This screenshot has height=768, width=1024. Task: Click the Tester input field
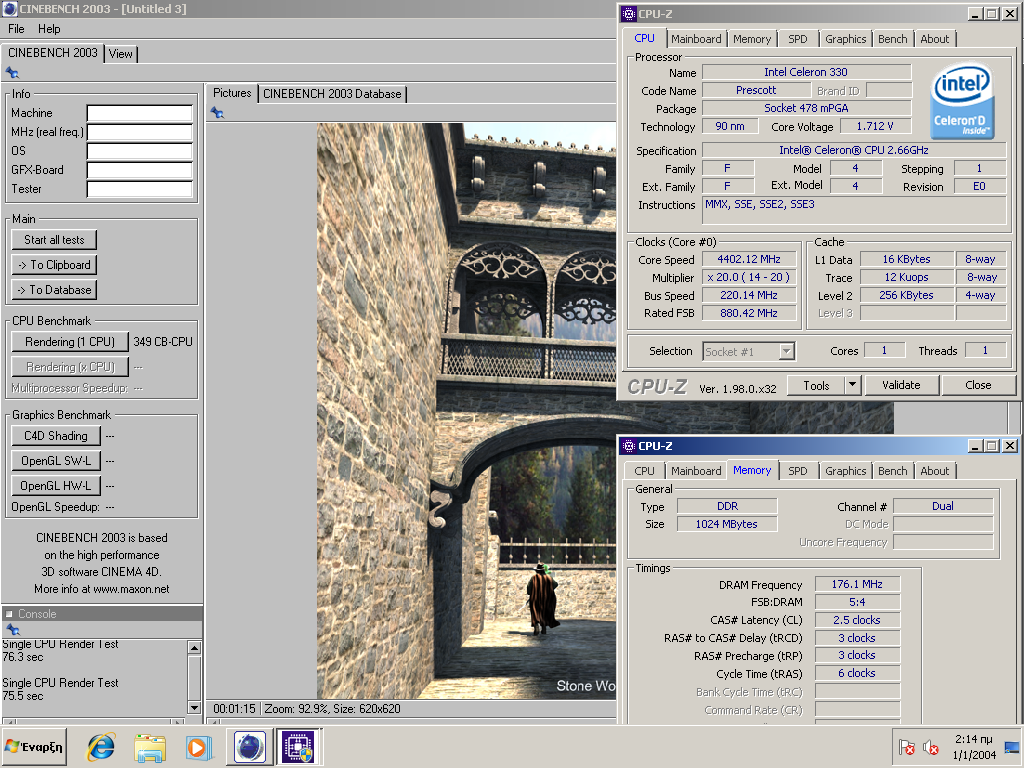pyautogui.click(x=140, y=189)
